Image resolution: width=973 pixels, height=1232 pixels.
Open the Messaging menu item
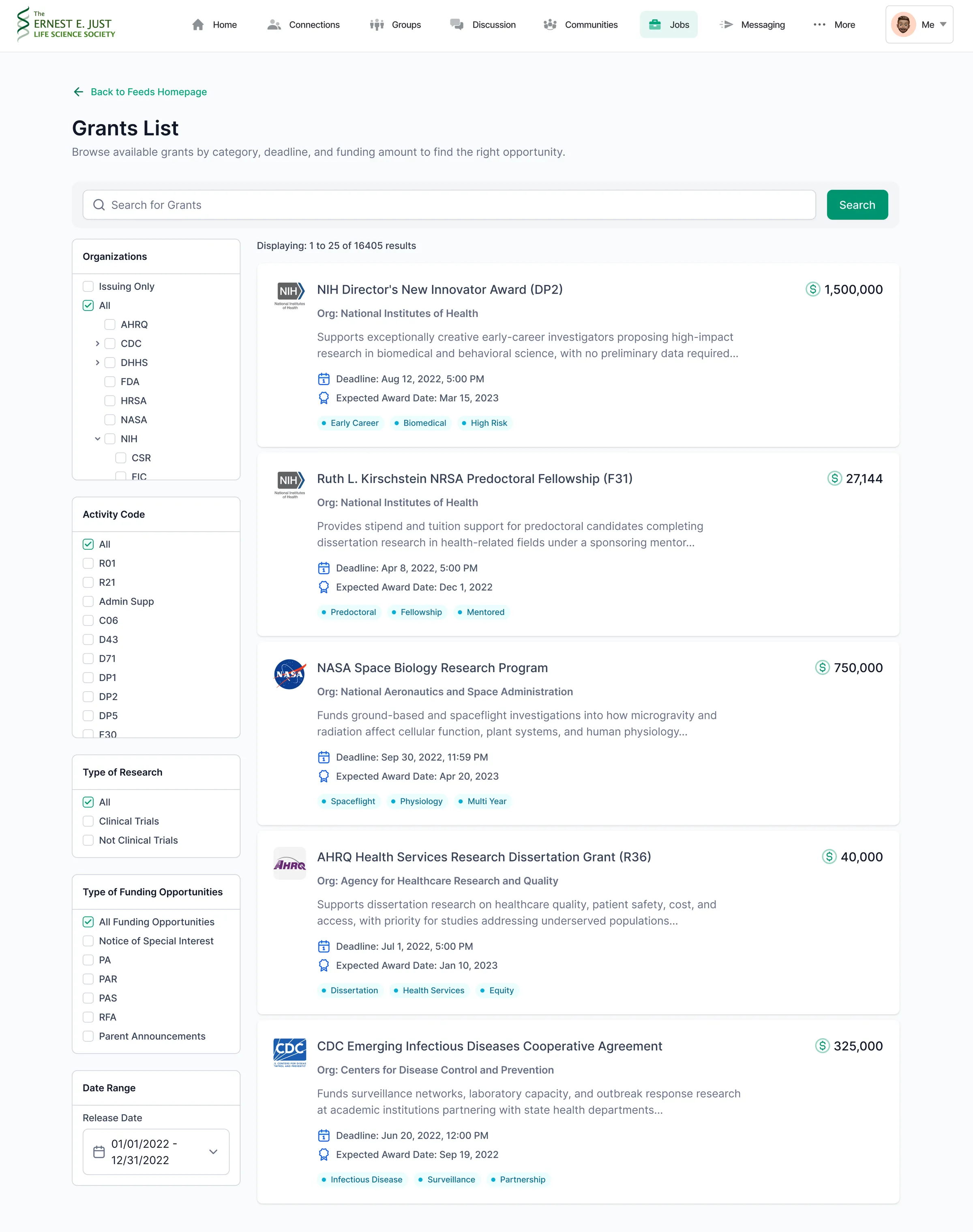[752, 24]
